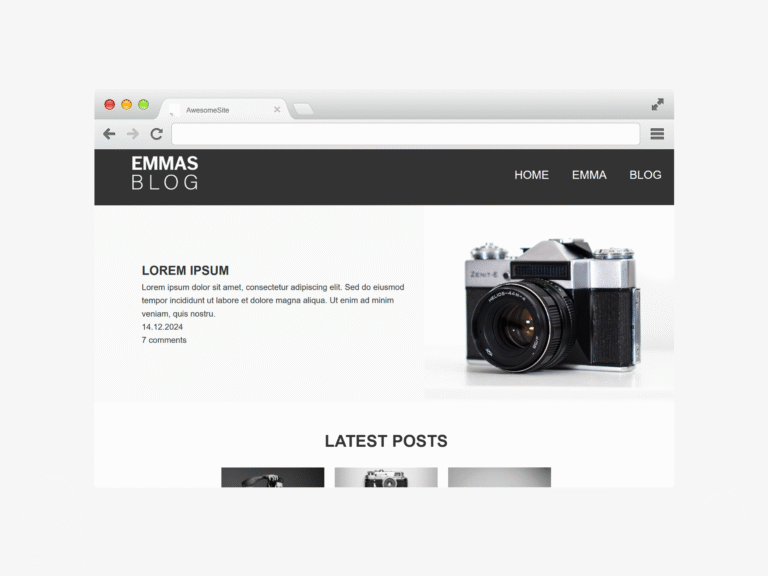This screenshot has height=576, width=768.
Task: Go to HOME in site navigation
Action: click(x=531, y=175)
